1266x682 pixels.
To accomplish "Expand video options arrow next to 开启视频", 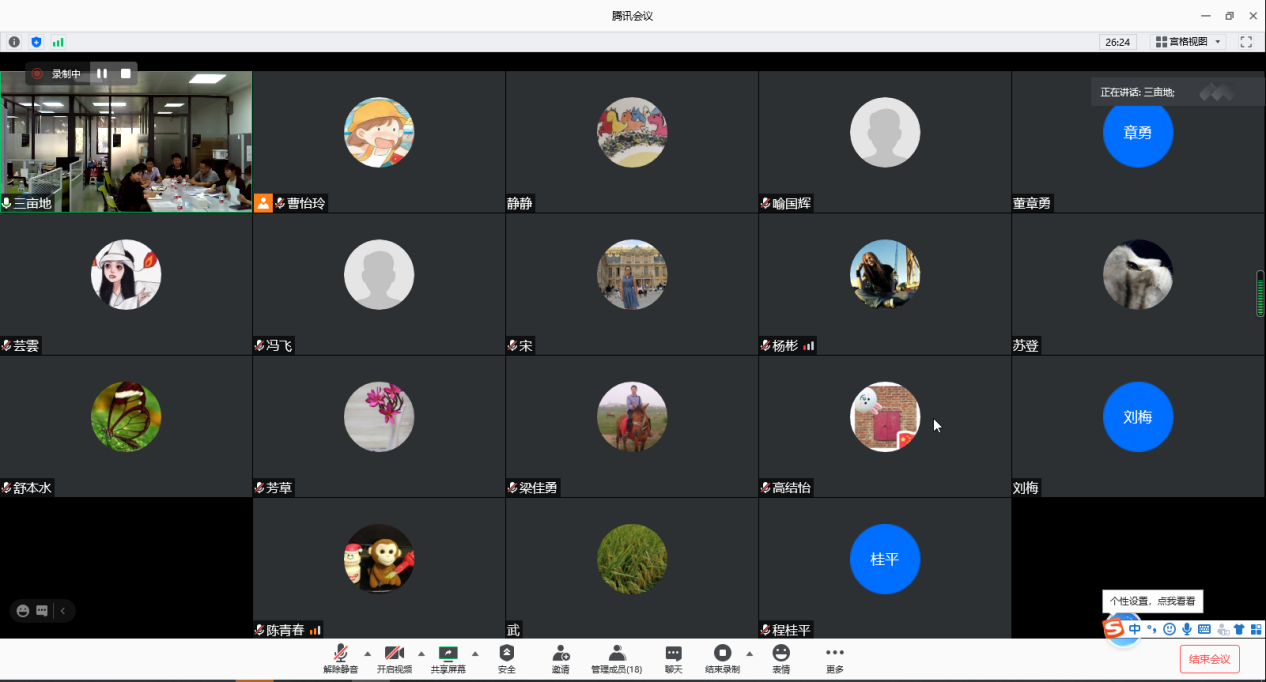I will [421, 653].
